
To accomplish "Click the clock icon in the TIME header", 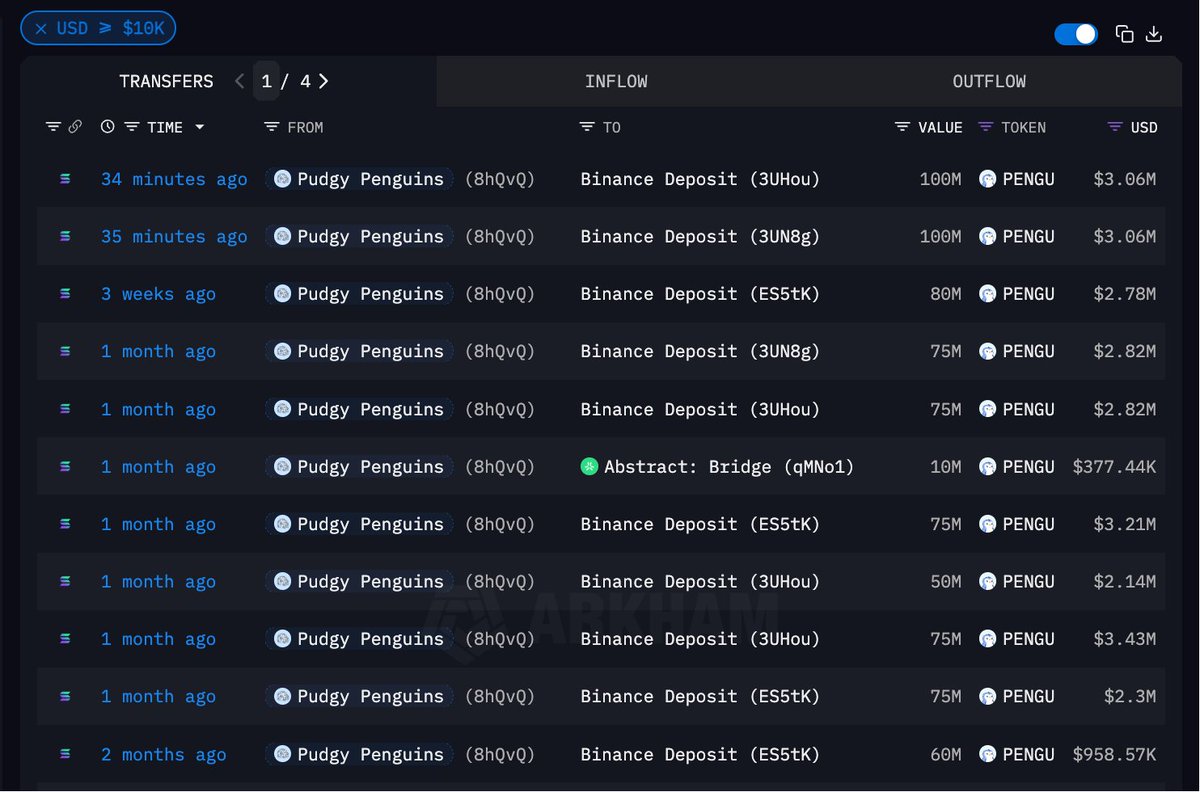I will (108, 127).
